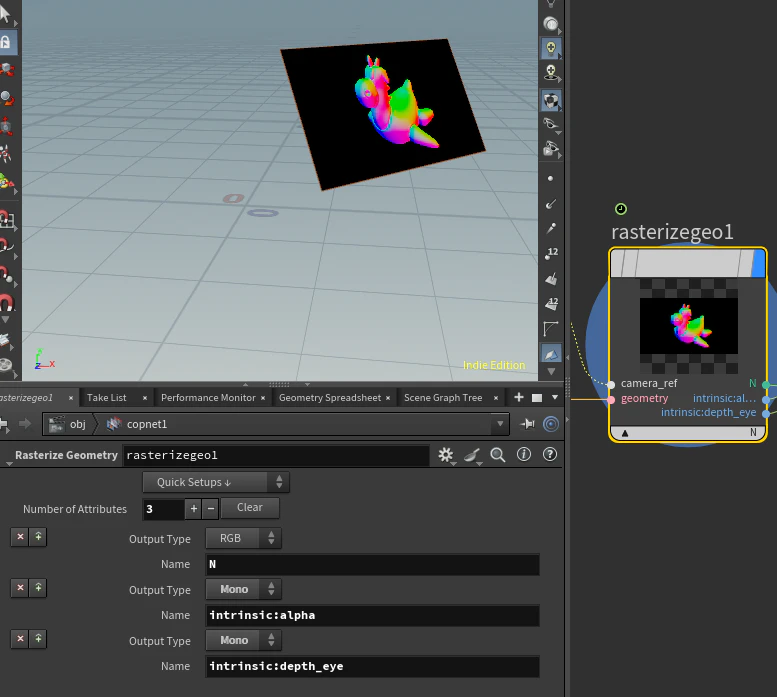Expand more display options down arrow

[551, 371]
